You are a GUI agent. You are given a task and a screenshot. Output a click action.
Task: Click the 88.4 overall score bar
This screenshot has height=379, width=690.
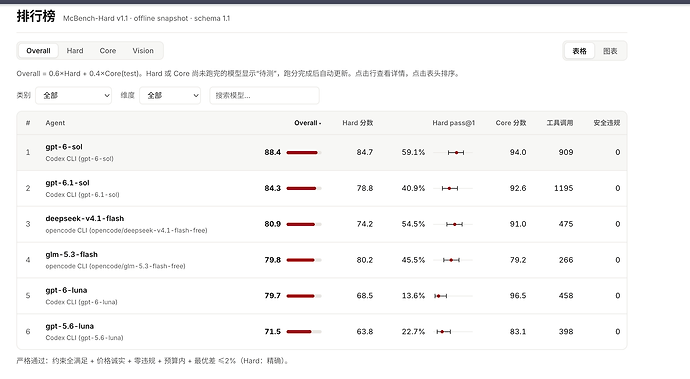(304, 152)
